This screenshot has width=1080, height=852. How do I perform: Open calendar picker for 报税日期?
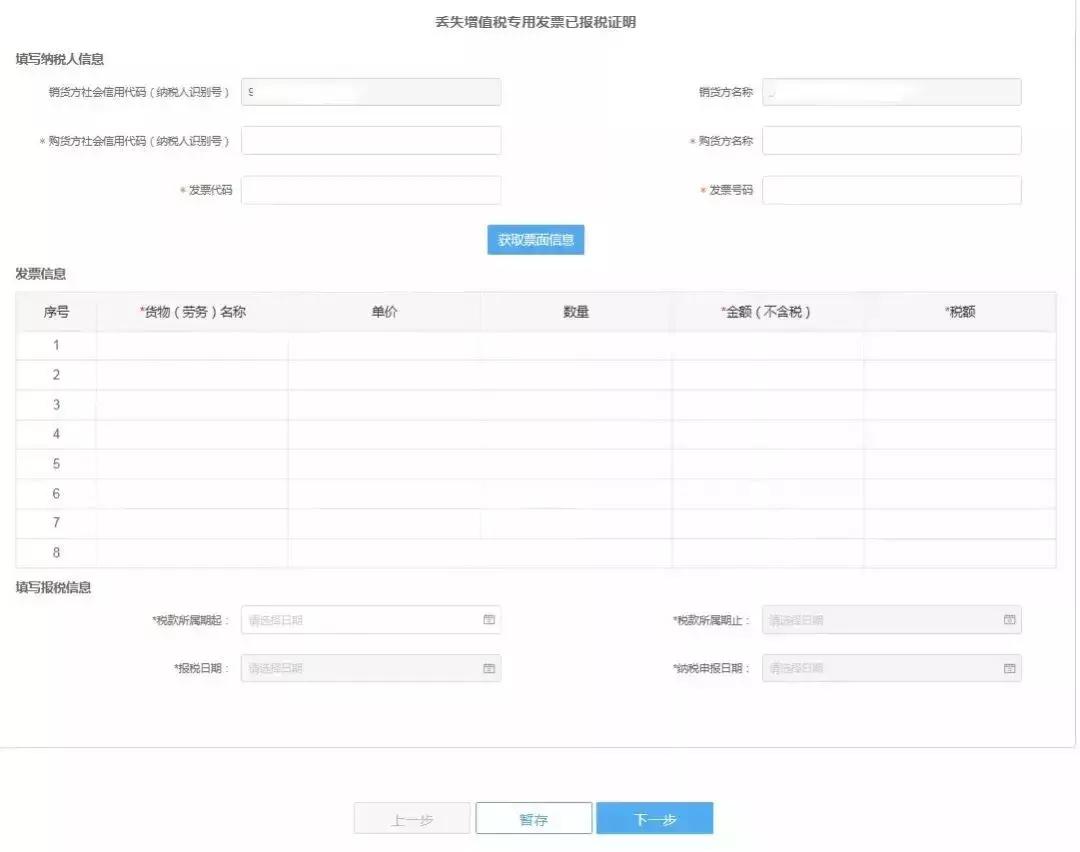[488, 668]
